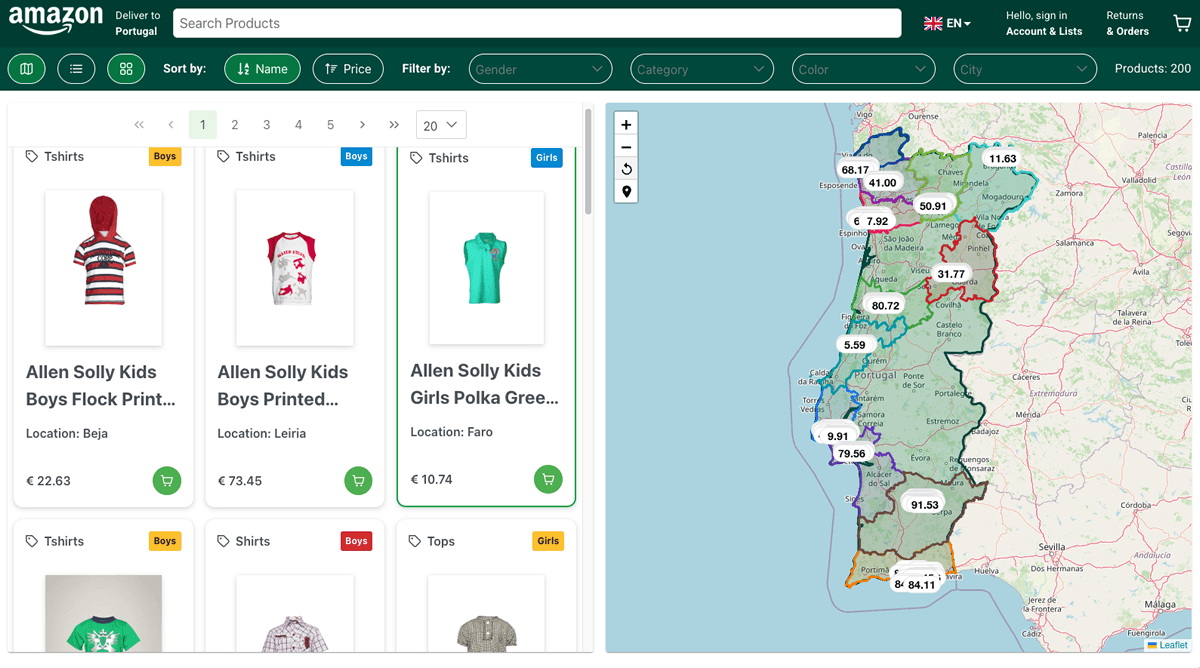Reset the map view
Image resolution: width=1200 pixels, height=668 pixels.
[626, 169]
